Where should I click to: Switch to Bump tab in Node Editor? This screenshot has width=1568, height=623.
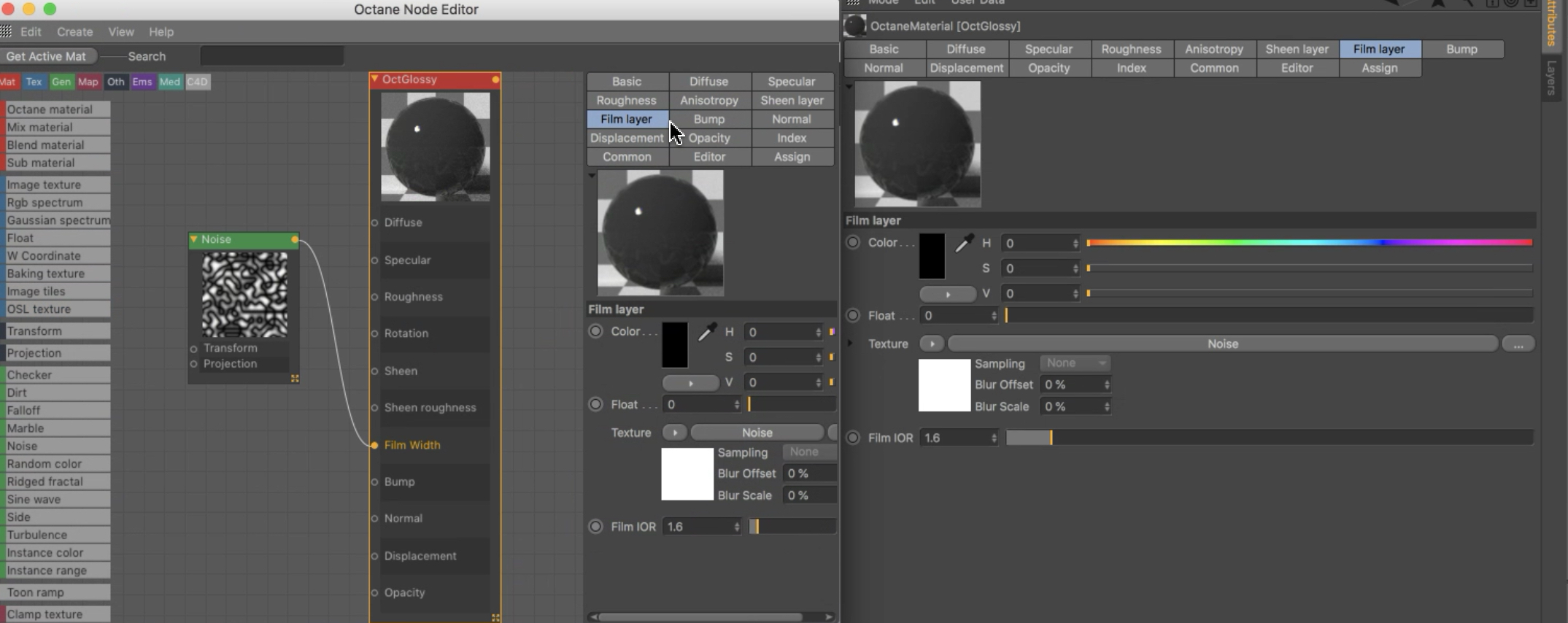[x=709, y=119]
